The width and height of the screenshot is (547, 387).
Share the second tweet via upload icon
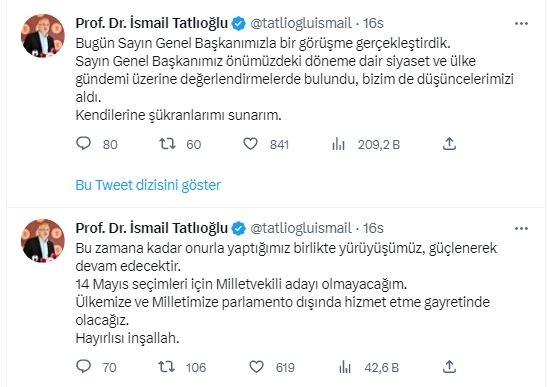[x=449, y=366]
